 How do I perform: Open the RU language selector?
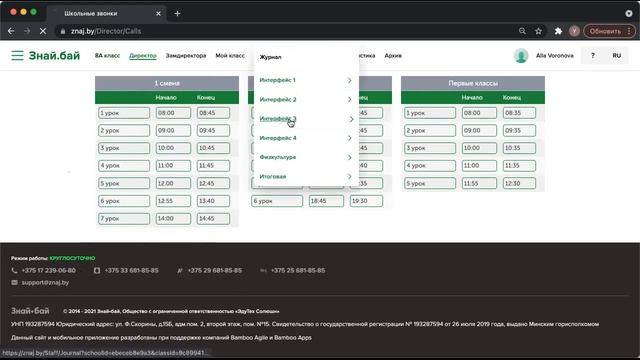coord(616,56)
